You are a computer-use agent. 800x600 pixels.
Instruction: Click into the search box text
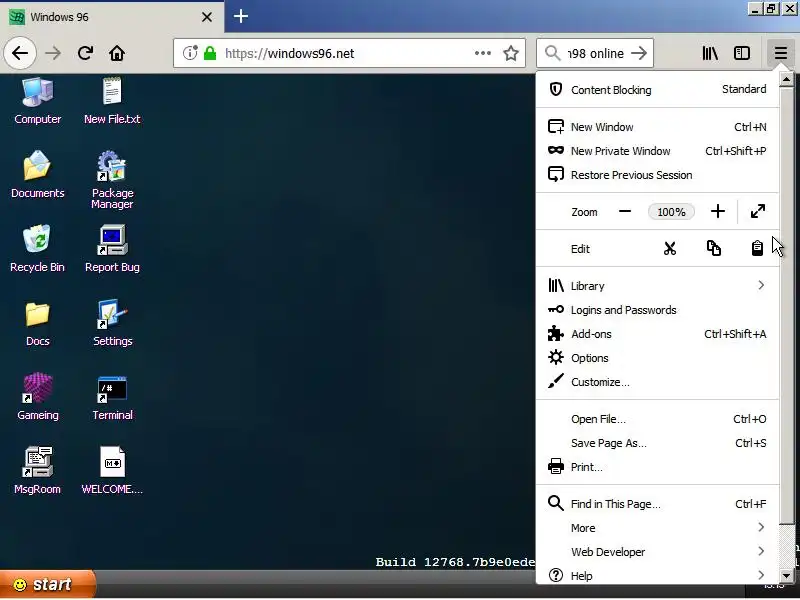pyautogui.click(x=595, y=54)
